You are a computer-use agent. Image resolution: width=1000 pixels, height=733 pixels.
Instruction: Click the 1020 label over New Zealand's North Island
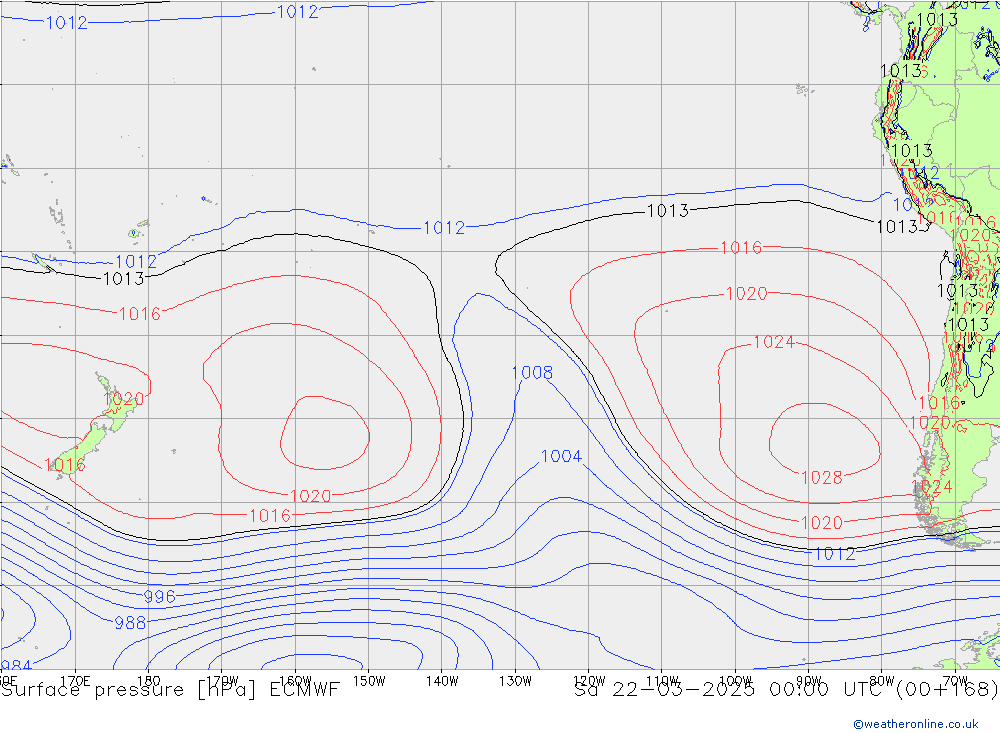(x=124, y=399)
